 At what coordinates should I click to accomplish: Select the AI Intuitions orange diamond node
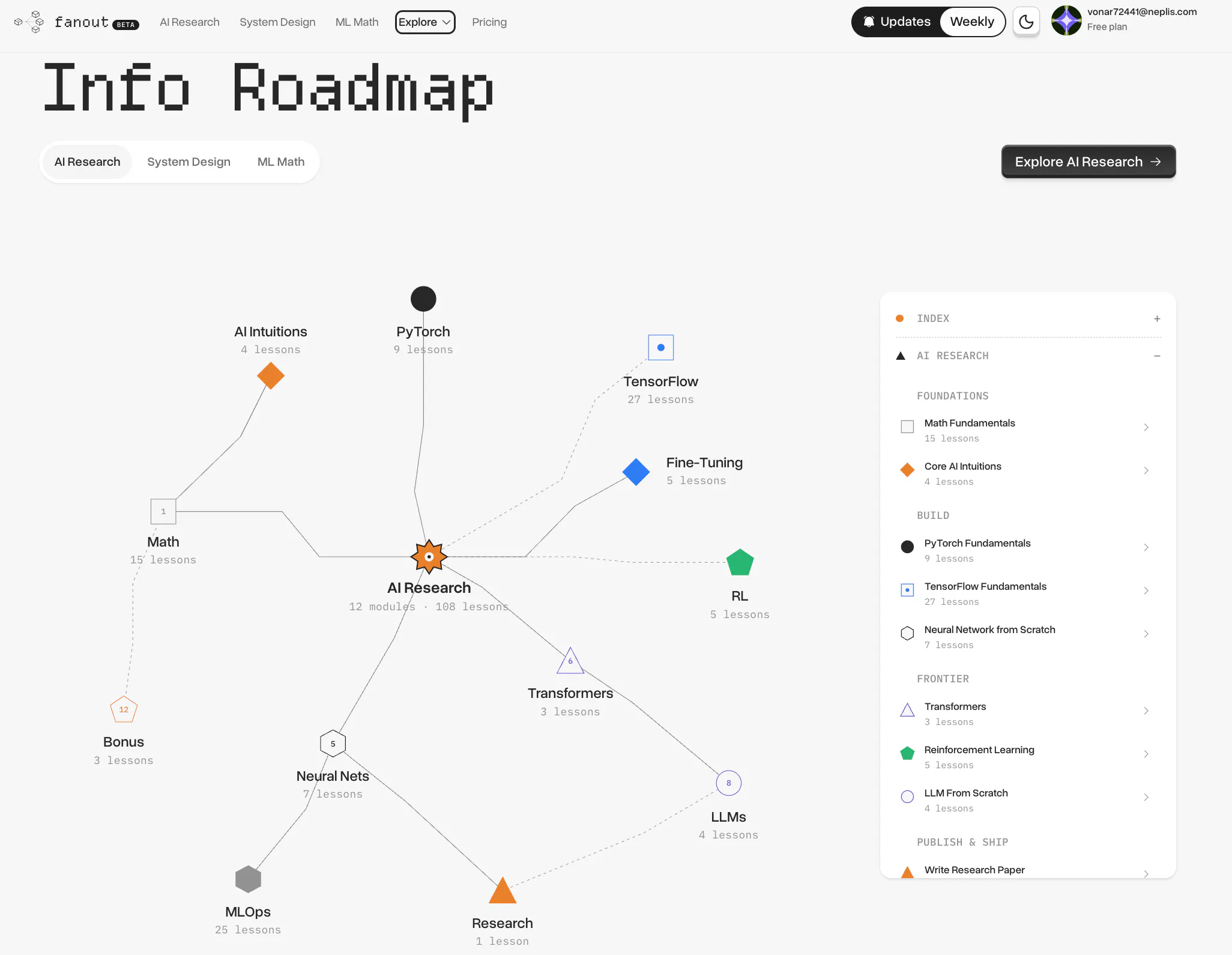click(x=271, y=376)
